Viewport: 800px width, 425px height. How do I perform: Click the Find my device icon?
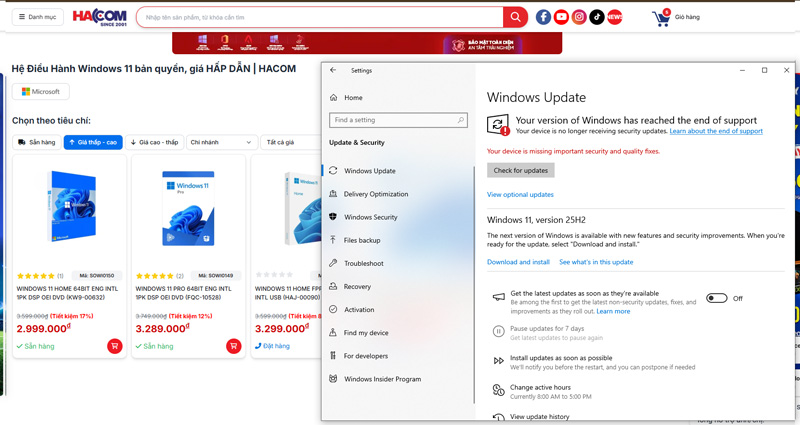333,333
